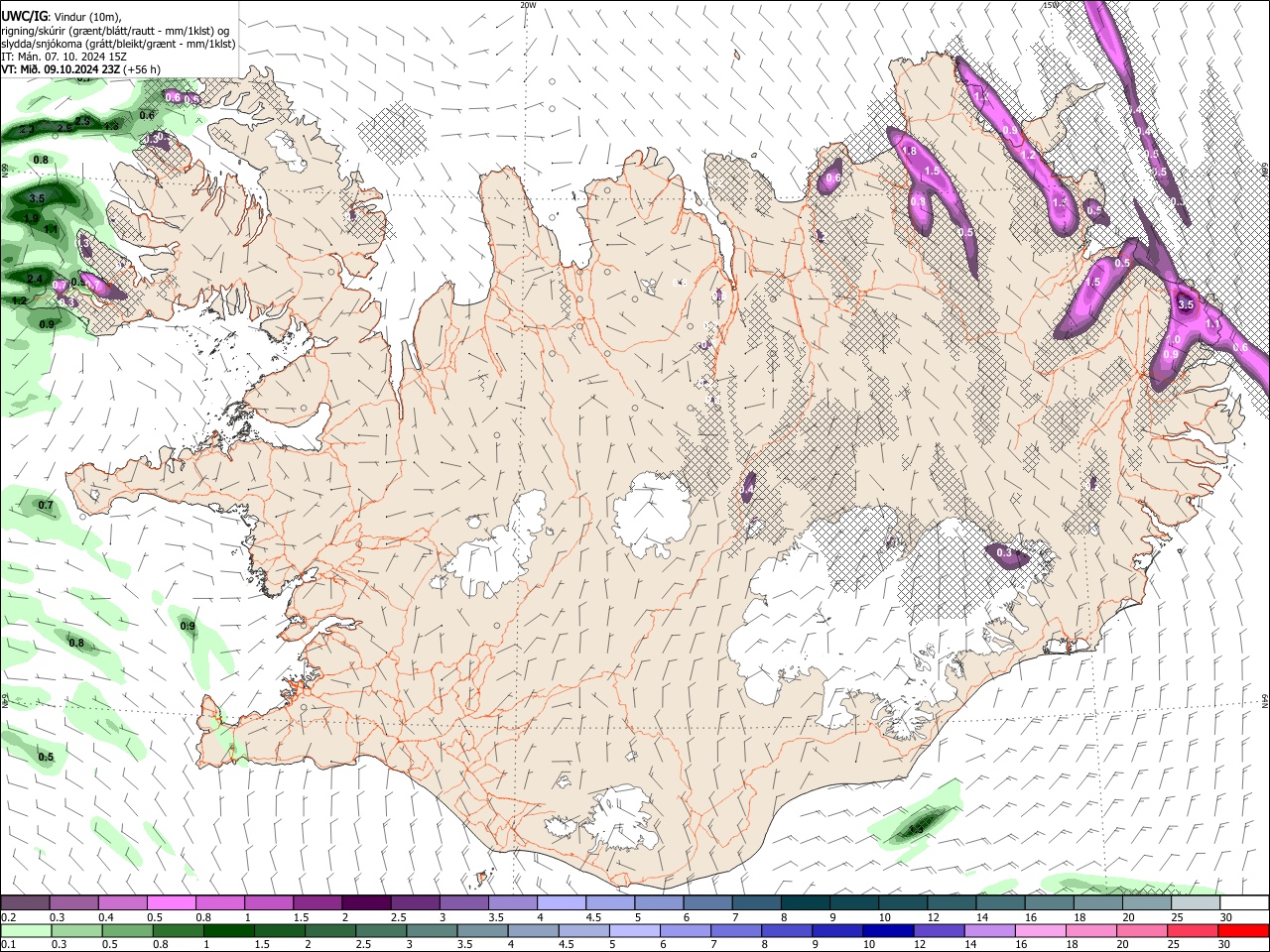
Task: Click the black 0.7 label west of Snæfellsnes
Action: click(46, 506)
